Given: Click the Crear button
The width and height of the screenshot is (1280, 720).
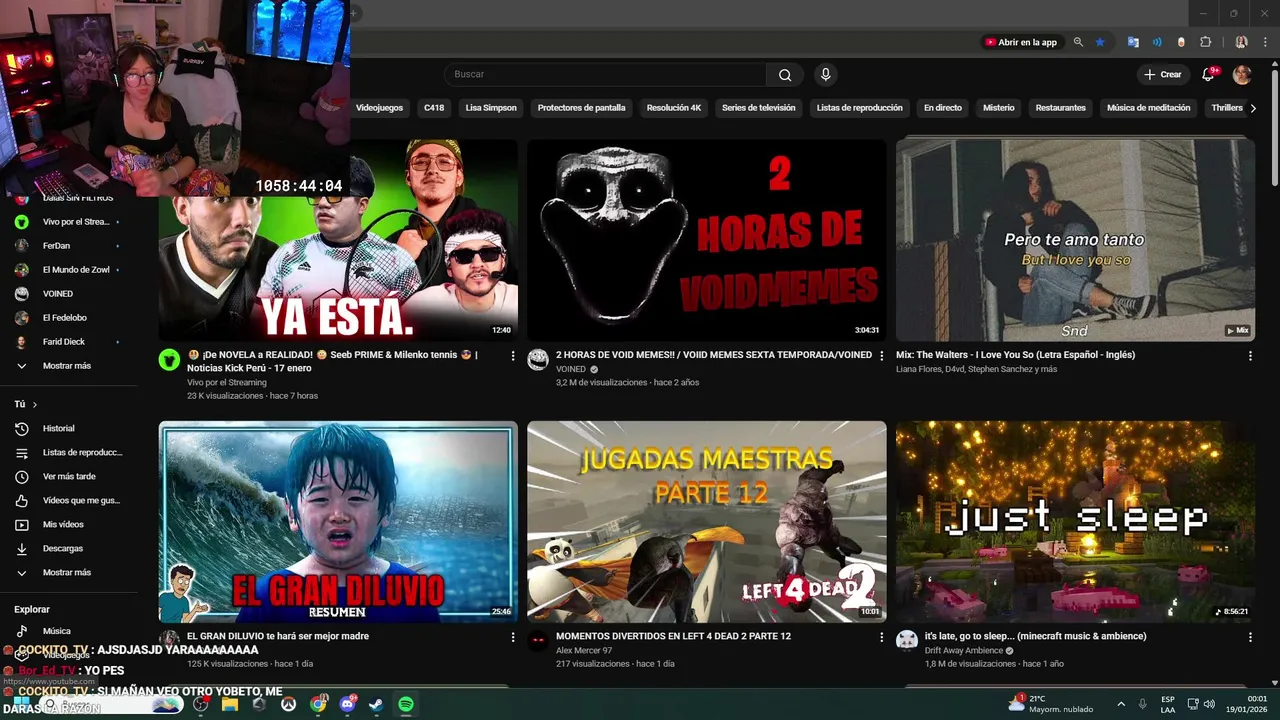Looking at the screenshot, I should tap(1163, 74).
